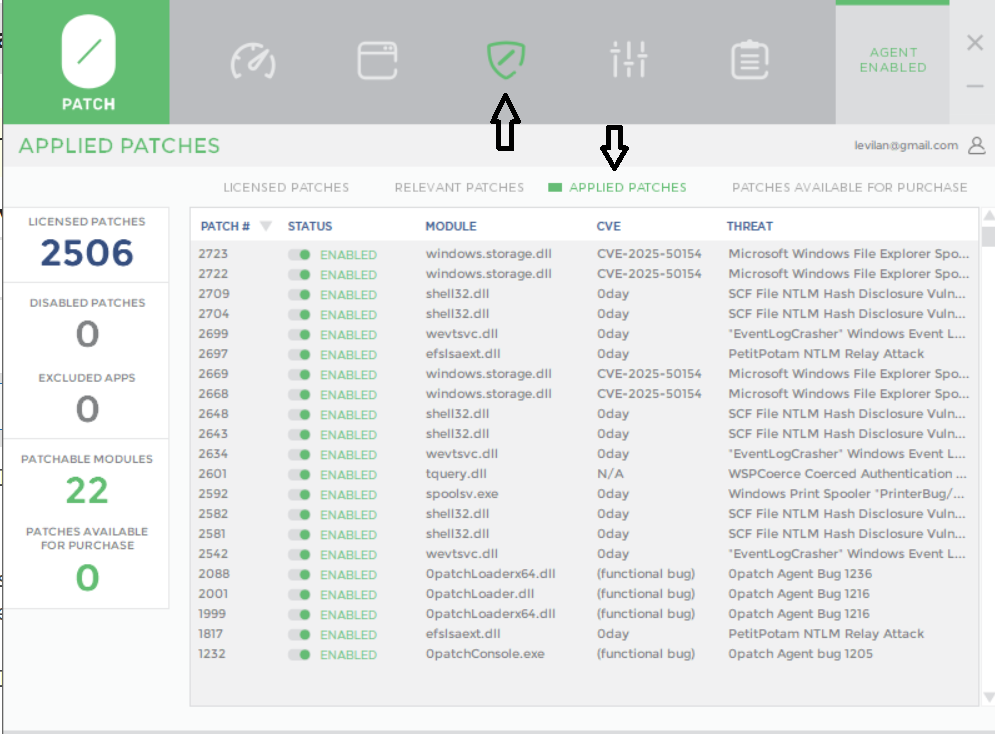Click Windows Print Spooler PrinterBug threat

coord(846,494)
